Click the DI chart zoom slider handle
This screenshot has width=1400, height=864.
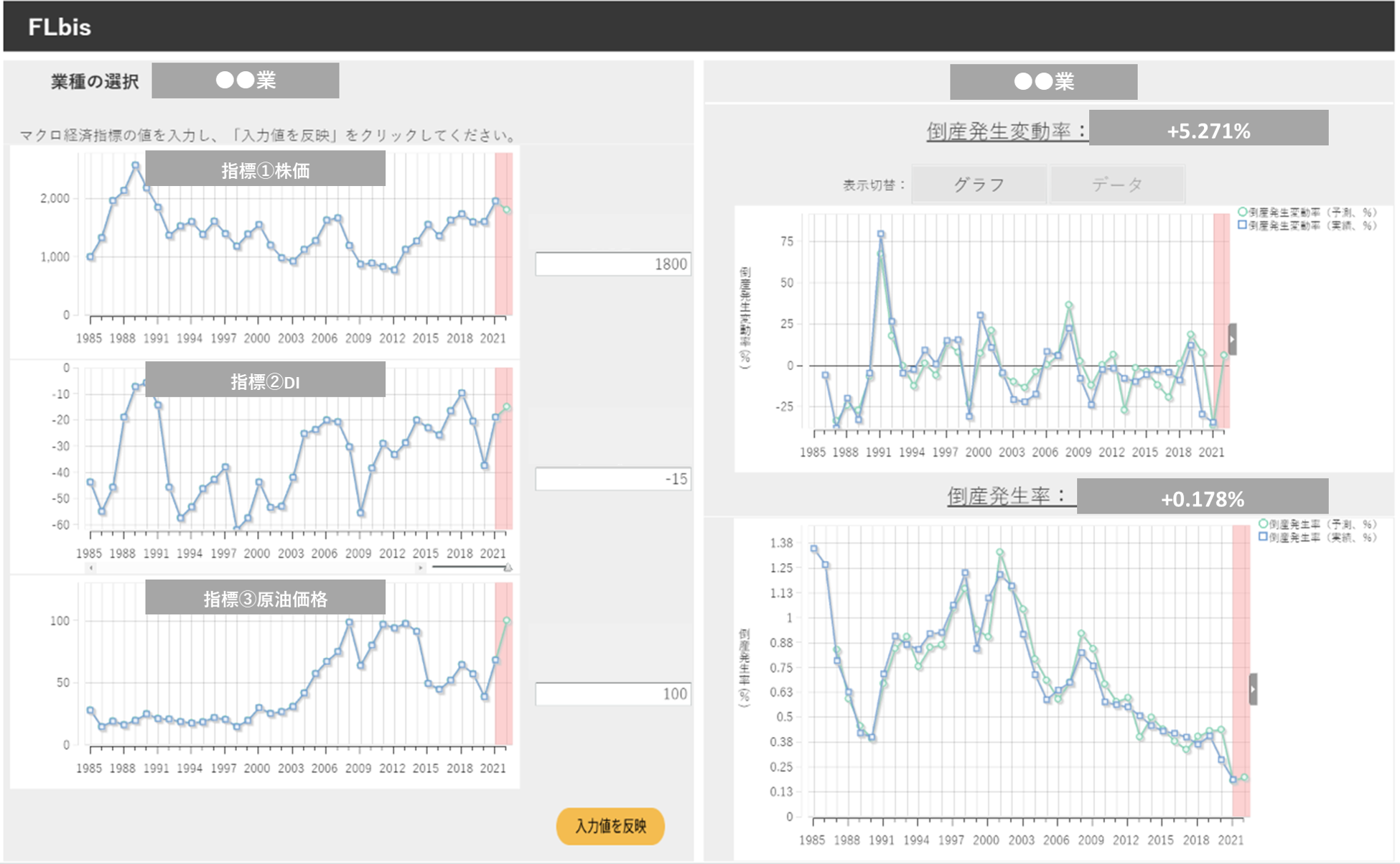point(508,567)
